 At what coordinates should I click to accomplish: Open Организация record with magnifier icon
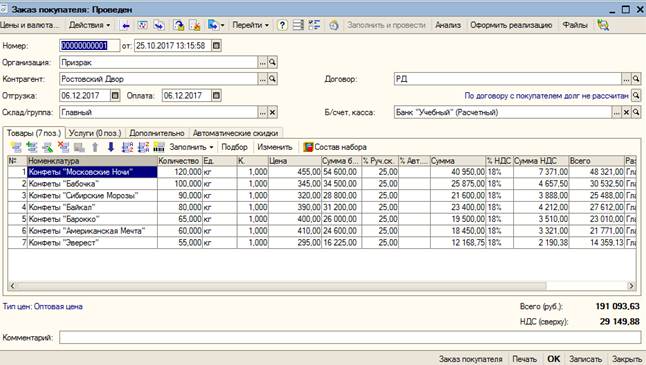click(x=272, y=62)
